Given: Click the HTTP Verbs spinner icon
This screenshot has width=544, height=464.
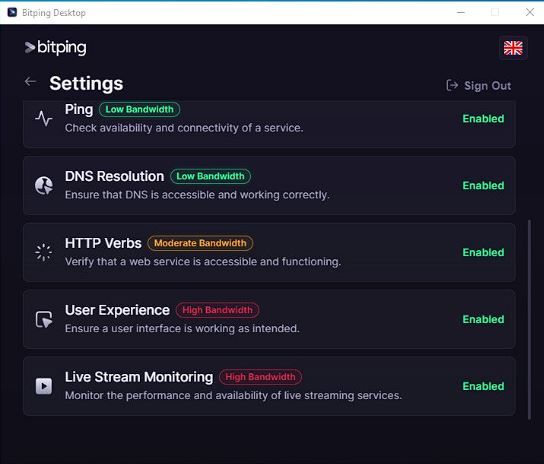Looking at the screenshot, I should 44,252.
